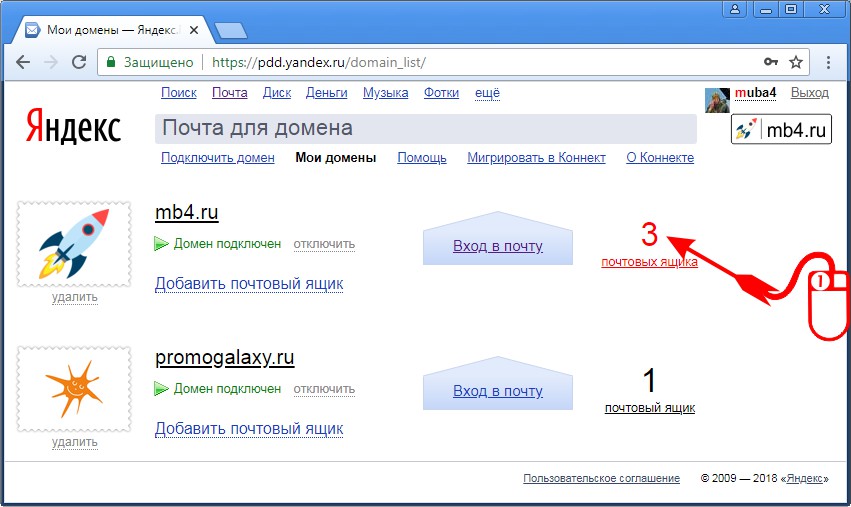Open the muba4 account menu

click(755, 93)
